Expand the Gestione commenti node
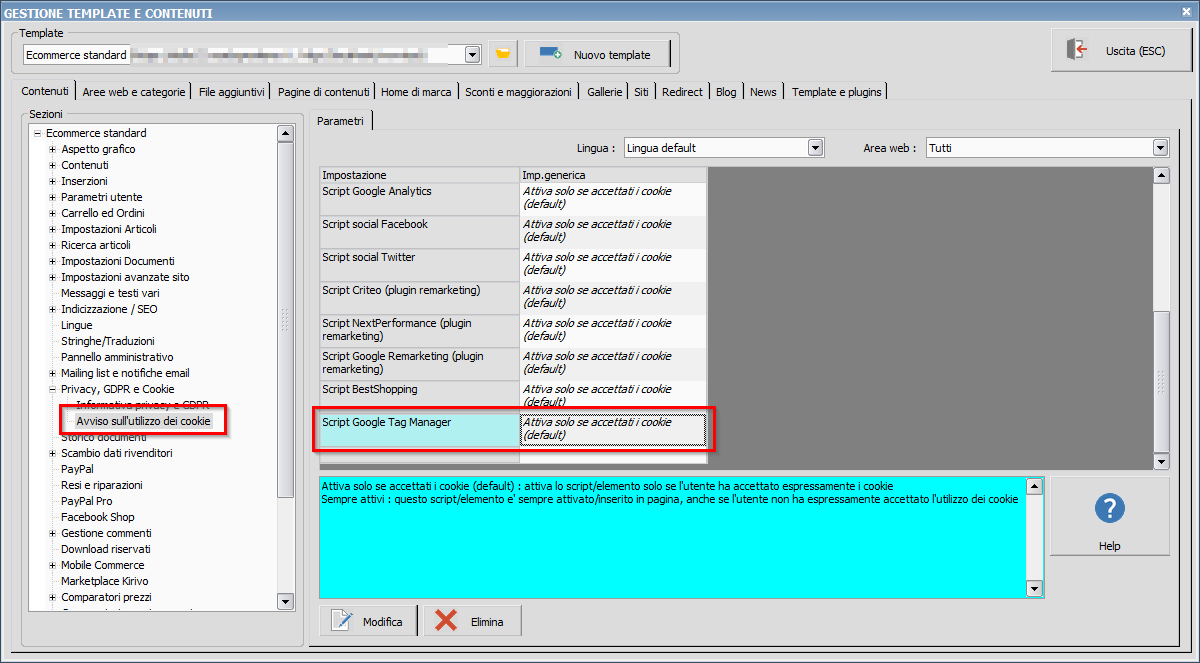Screen dimensions: 1200x663 coord(53,533)
